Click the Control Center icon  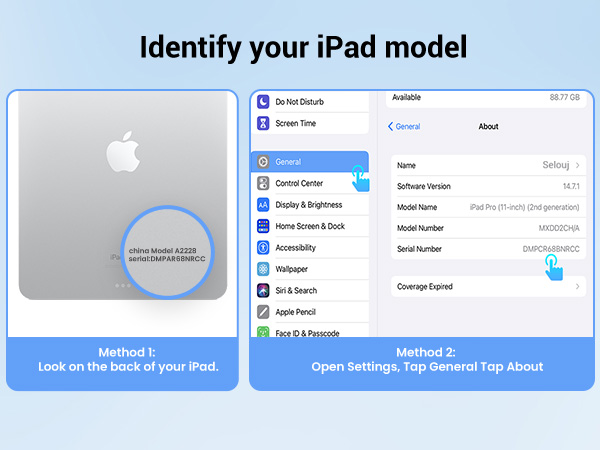tap(263, 183)
